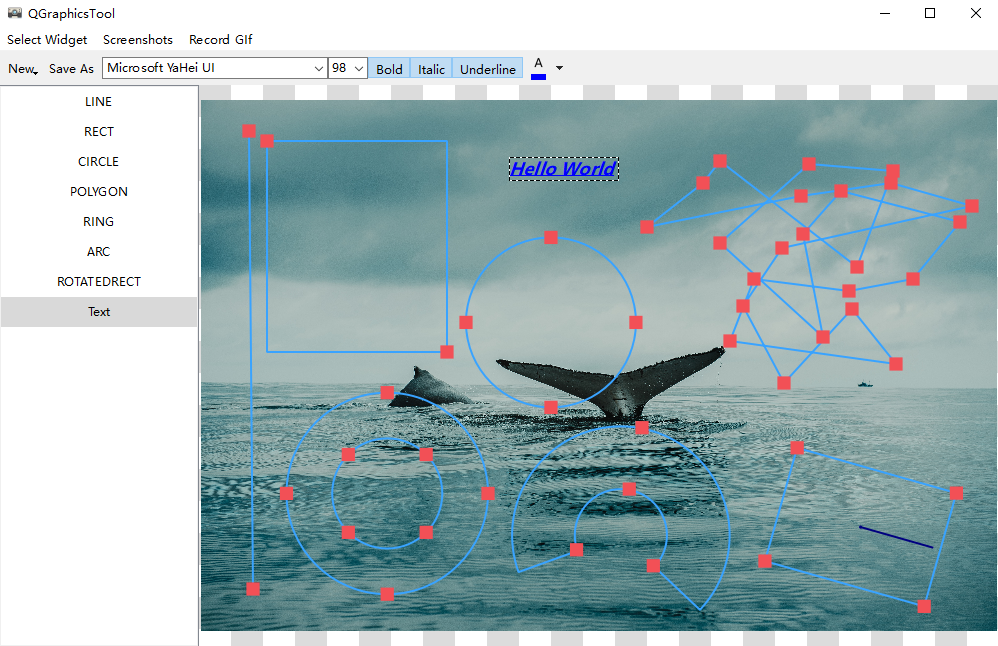Select RING from the shape list
The image size is (998, 646).
99,221
